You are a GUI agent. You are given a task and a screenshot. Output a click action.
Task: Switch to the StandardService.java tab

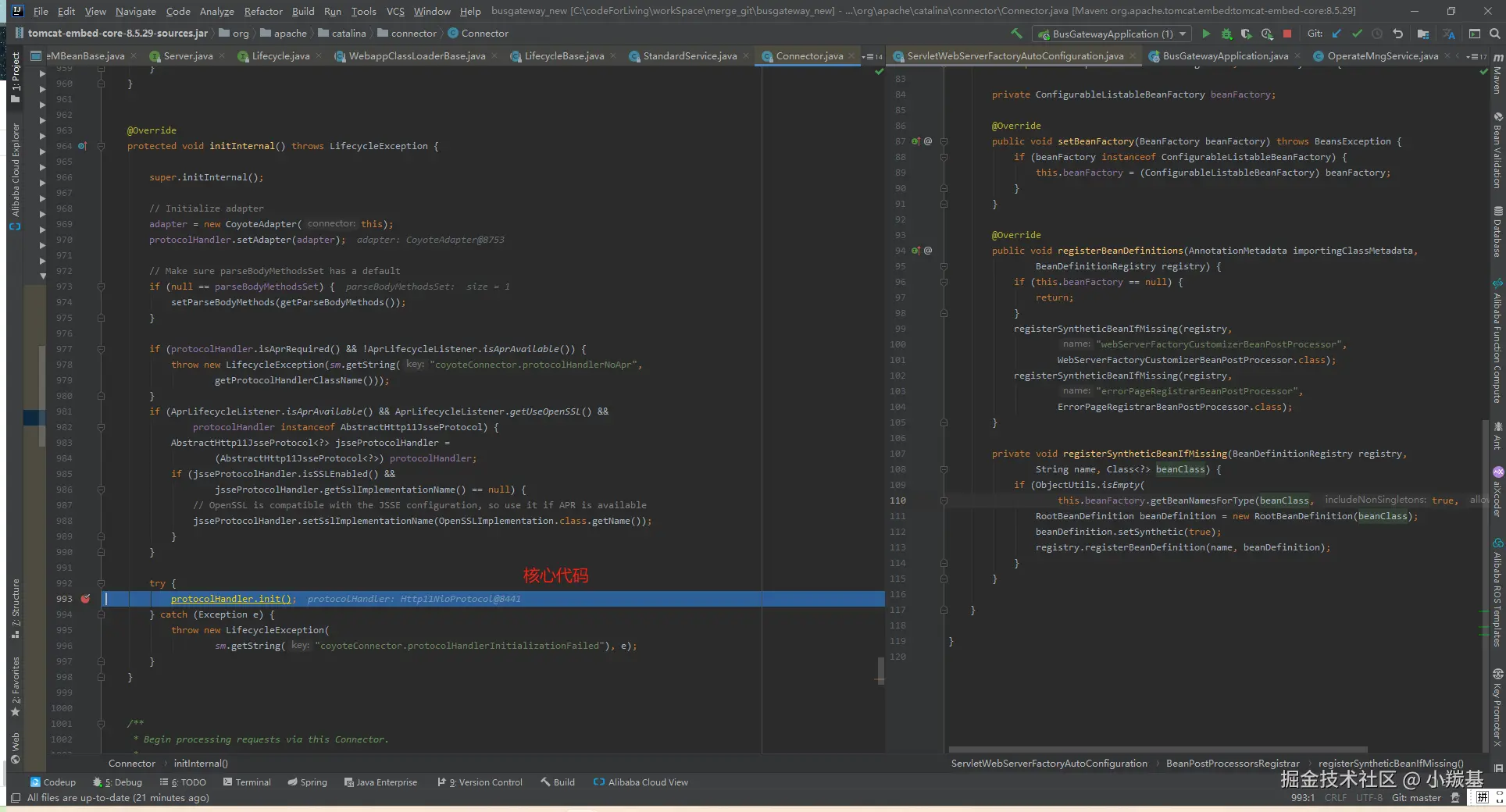pyautogui.click(x=689, y=56)
